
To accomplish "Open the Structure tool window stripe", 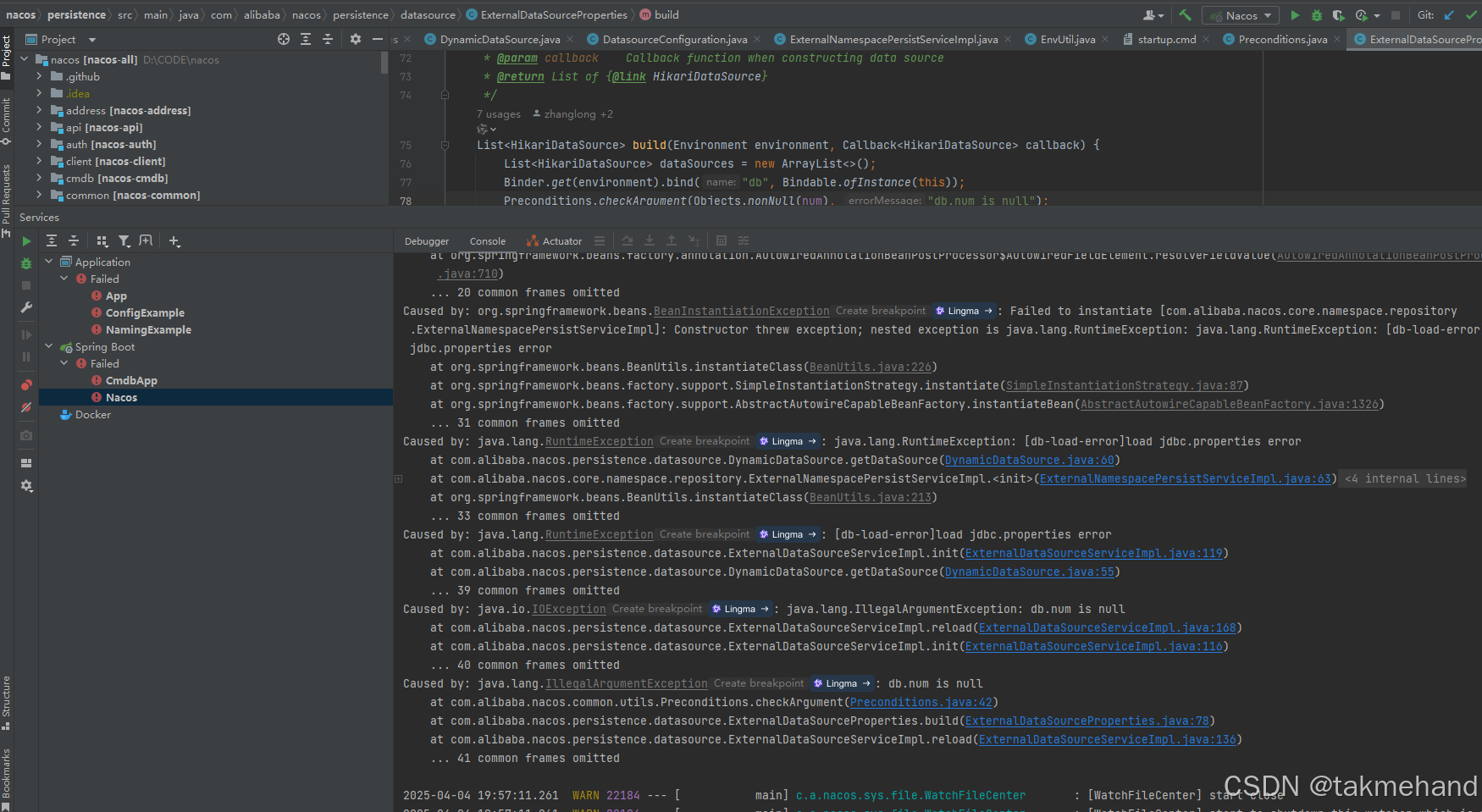I will 6,702.
